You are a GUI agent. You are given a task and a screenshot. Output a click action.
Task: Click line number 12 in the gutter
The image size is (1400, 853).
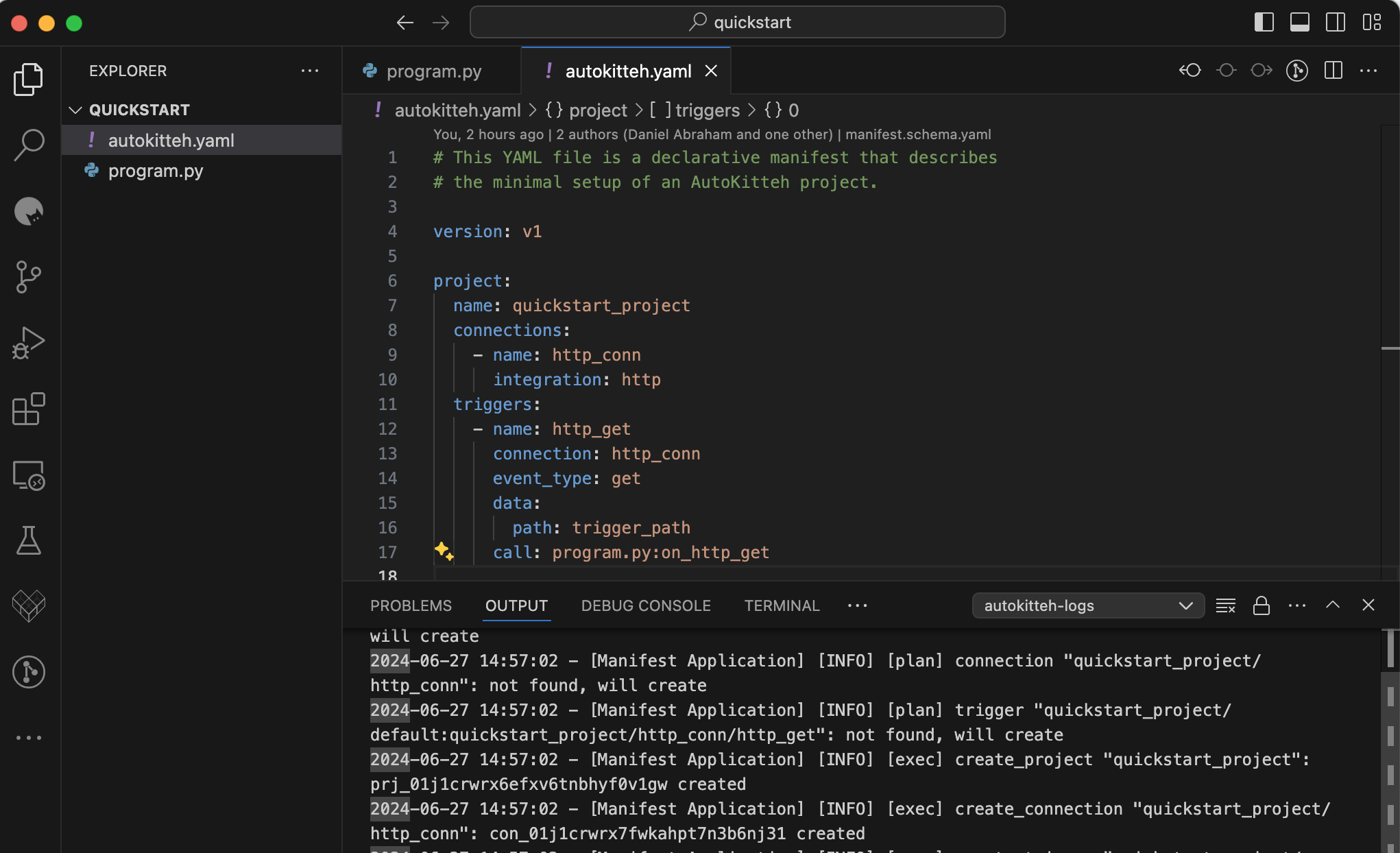click(387, 429)
